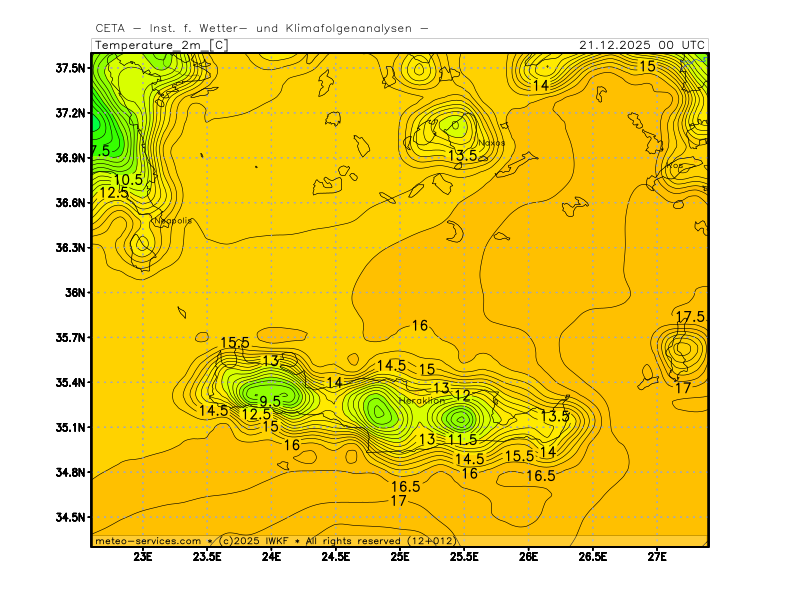The height and width of the screenshot is (600, 800).
Task: Click the CETA institute header text
Action: pos(262,29)
